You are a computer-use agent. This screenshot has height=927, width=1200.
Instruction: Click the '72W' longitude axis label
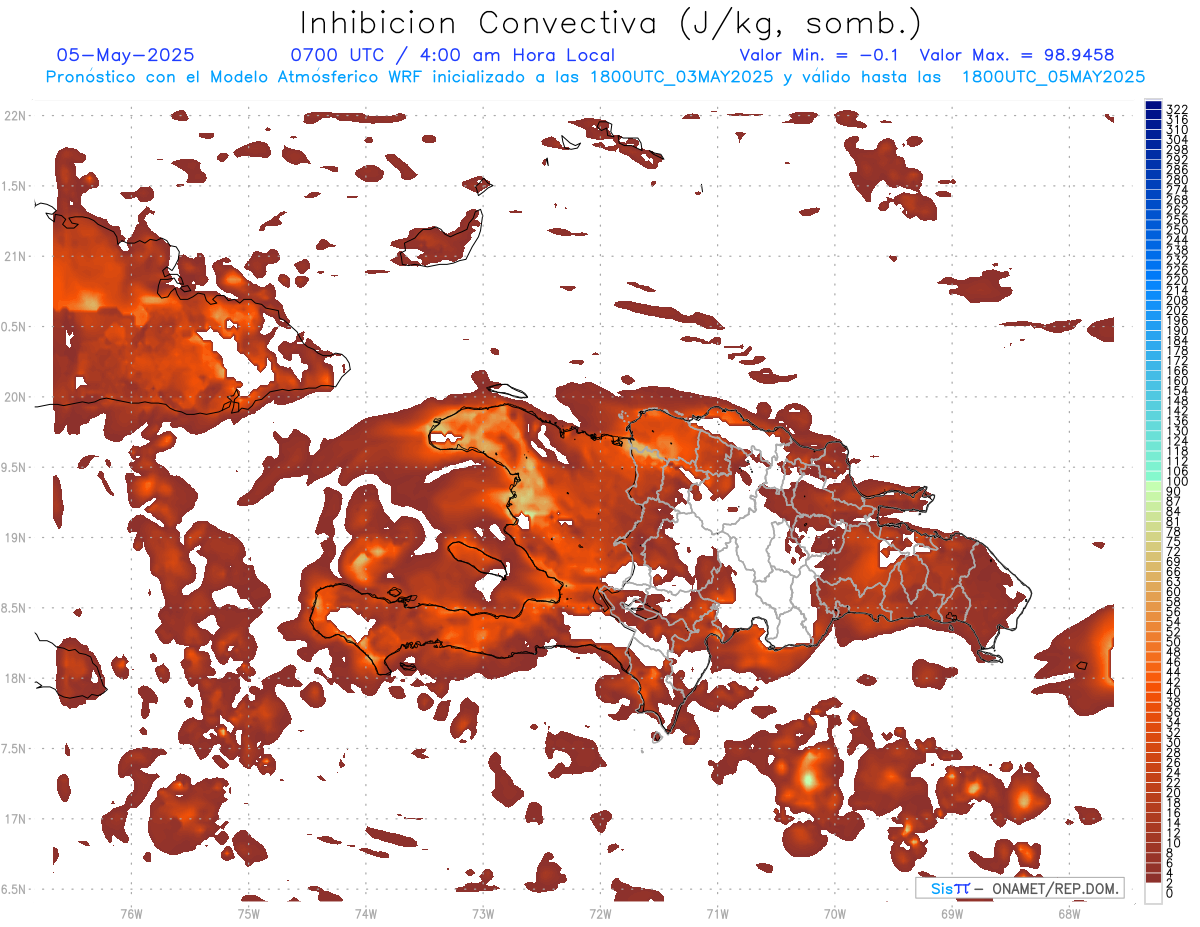click(600, 913)
